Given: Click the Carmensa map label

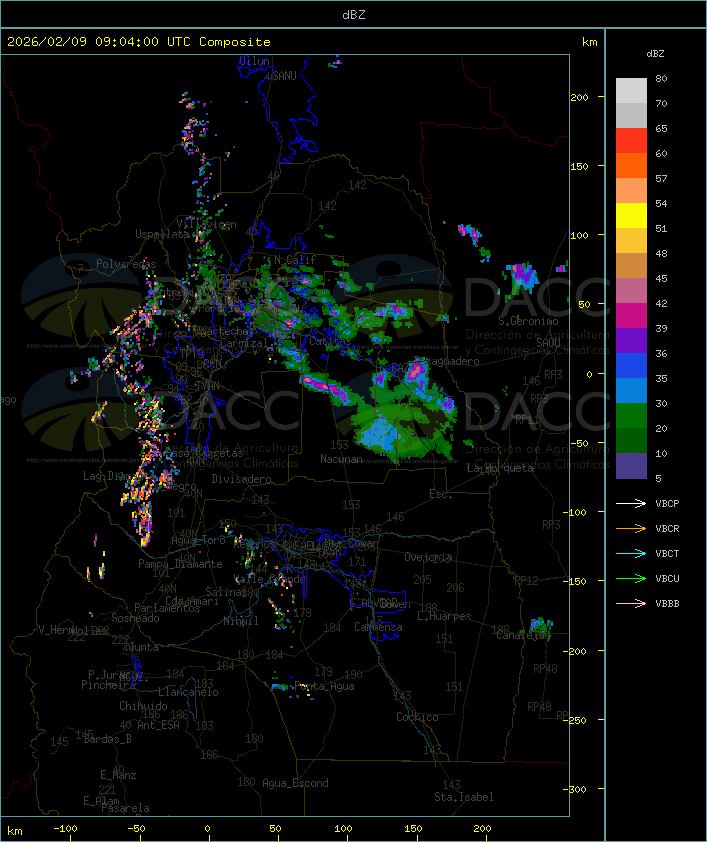Looking at the screenshot, I should tap(378, 627).
